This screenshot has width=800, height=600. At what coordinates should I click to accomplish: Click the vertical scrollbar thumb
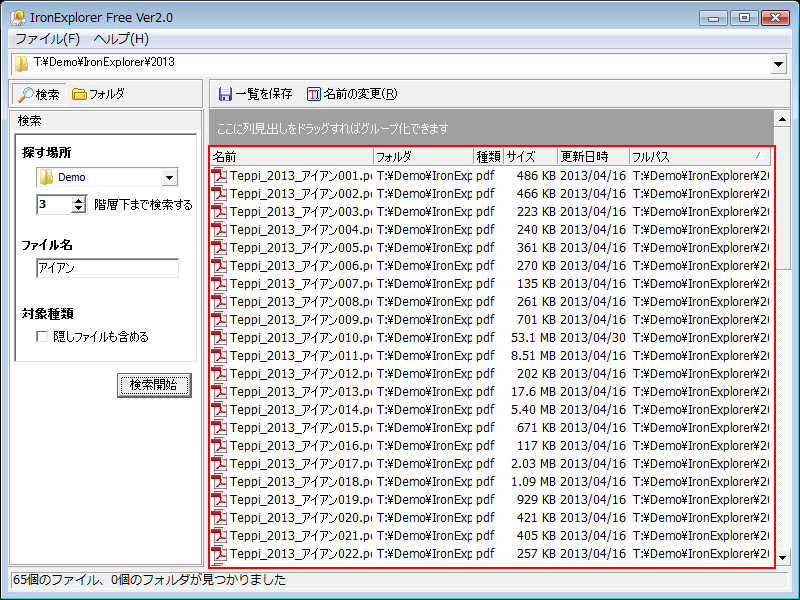point(782,198)
